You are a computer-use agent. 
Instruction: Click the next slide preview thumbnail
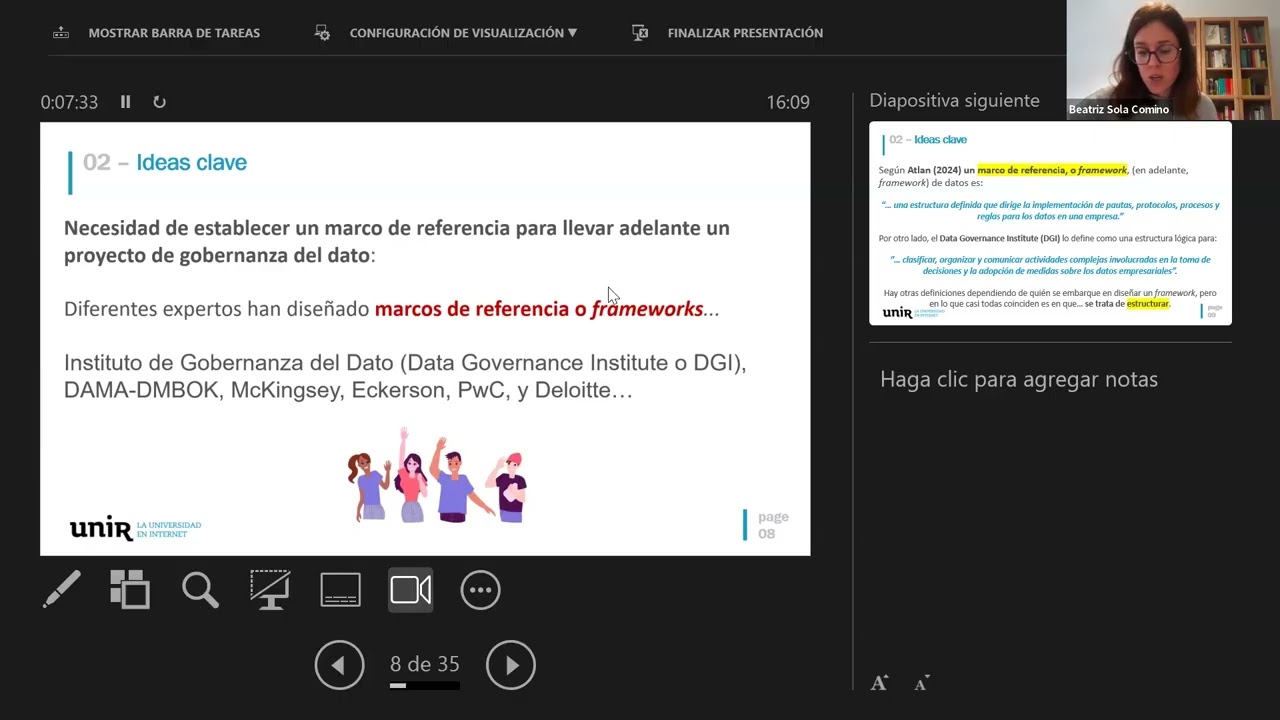[1050, 223]
